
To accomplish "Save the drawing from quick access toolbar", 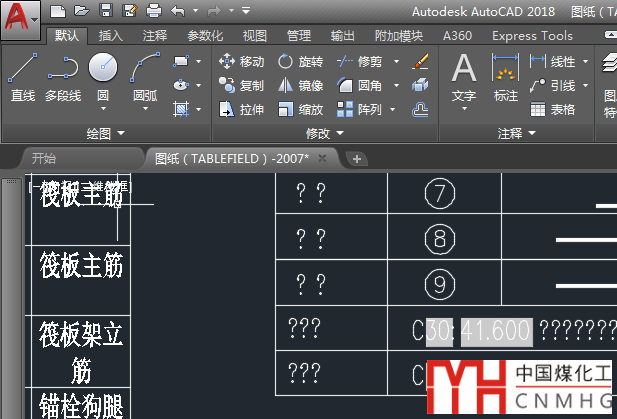I will (105, 11).
